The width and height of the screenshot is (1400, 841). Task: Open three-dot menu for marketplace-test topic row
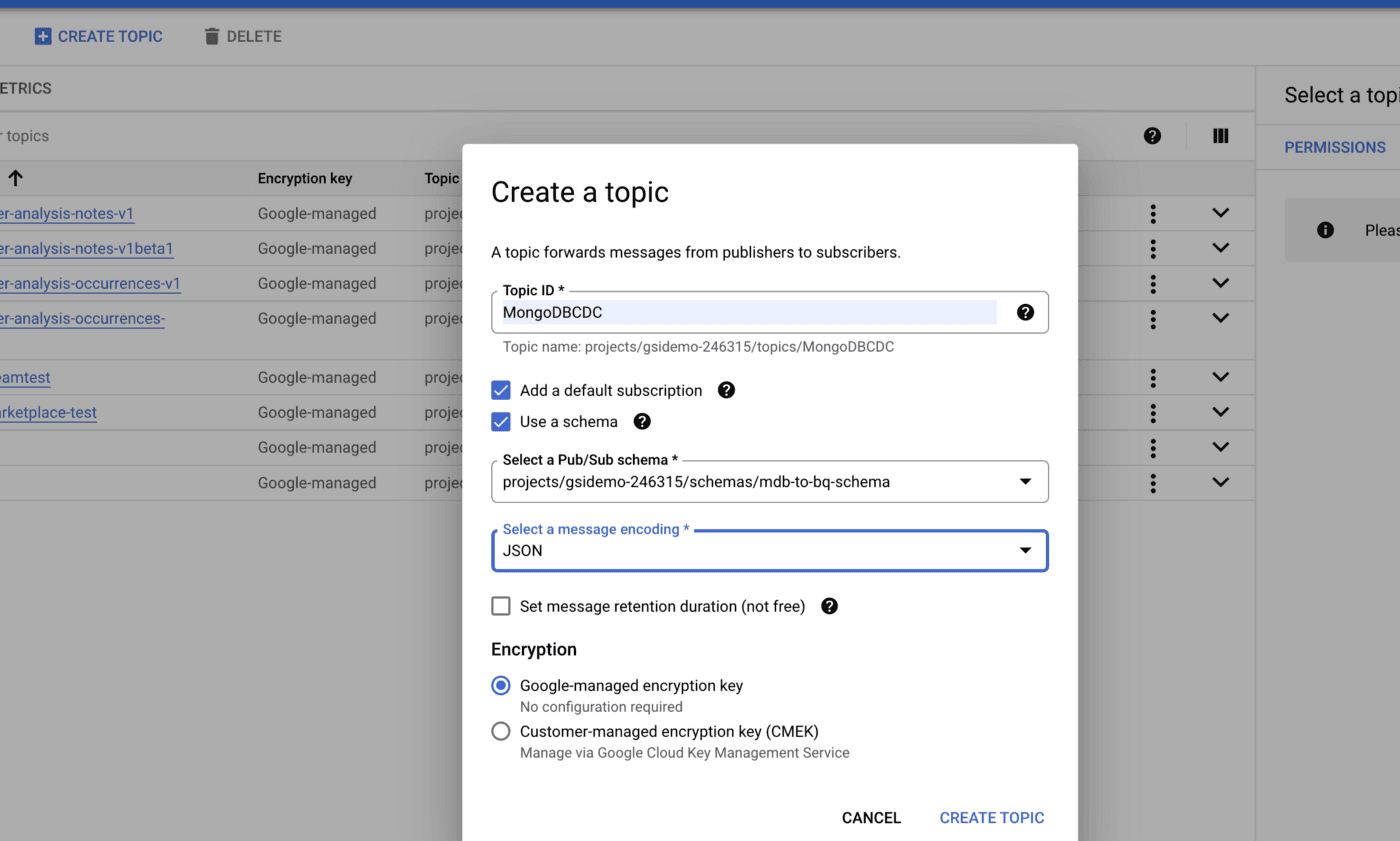(1153, 412)
